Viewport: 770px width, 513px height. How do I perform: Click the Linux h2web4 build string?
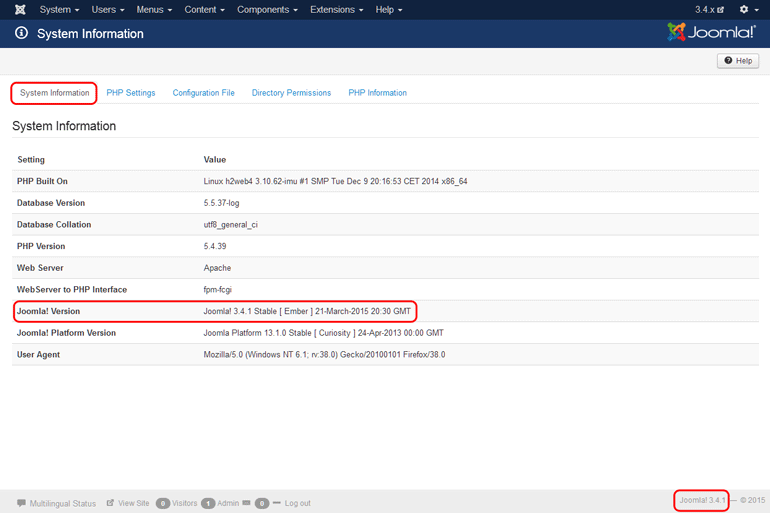point(335,181)
